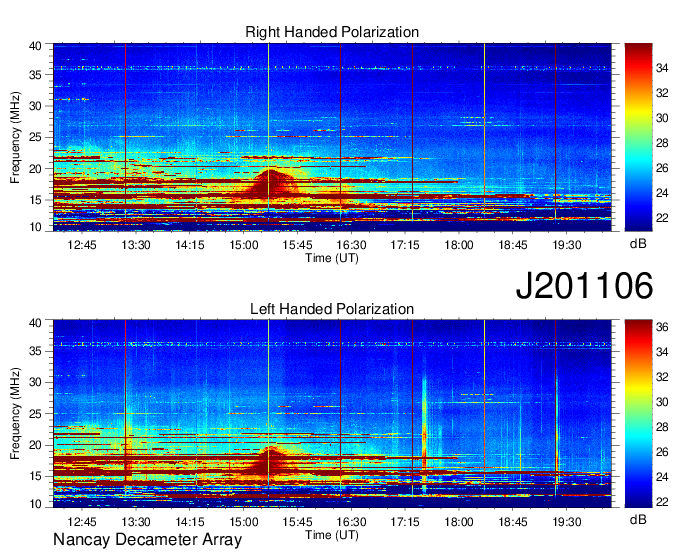680x552 pixels.
Task: Click "dB" label under Right Handed colorbar
Action: tap(638, 244)
